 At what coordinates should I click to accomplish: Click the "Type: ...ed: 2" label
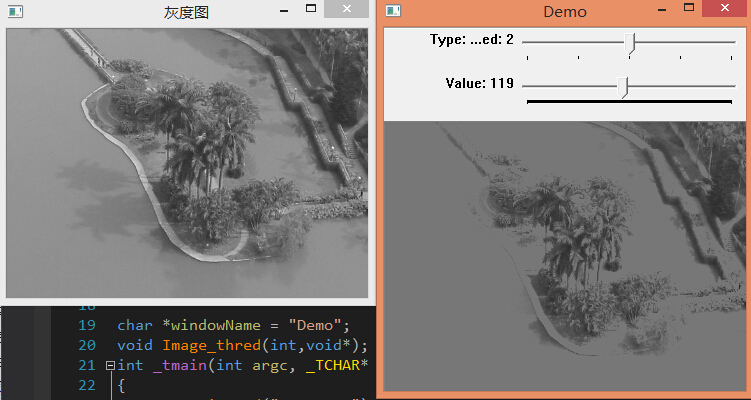(472, 39)
